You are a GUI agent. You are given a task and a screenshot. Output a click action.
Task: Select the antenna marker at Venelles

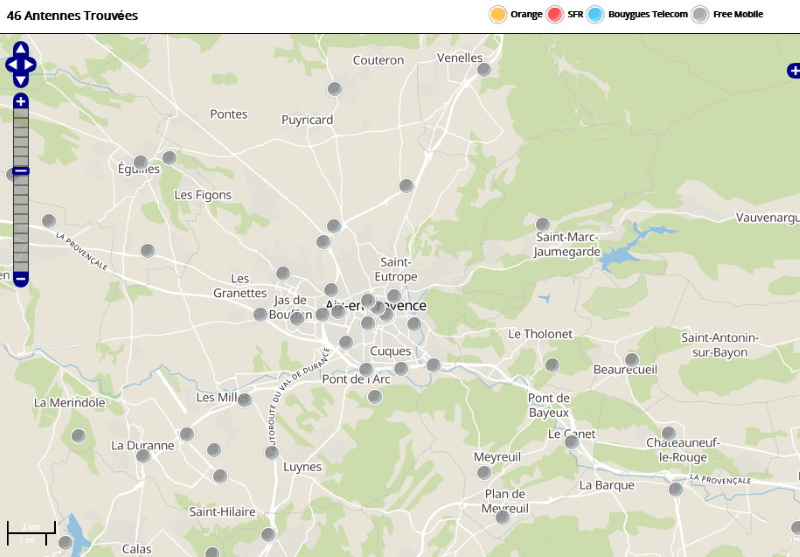[484, 70]
